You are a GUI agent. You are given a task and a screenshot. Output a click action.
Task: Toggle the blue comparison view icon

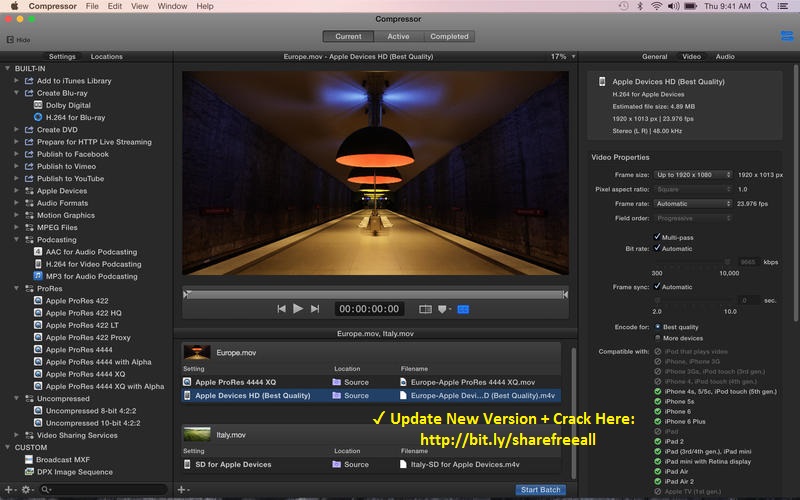click(463, 309)
